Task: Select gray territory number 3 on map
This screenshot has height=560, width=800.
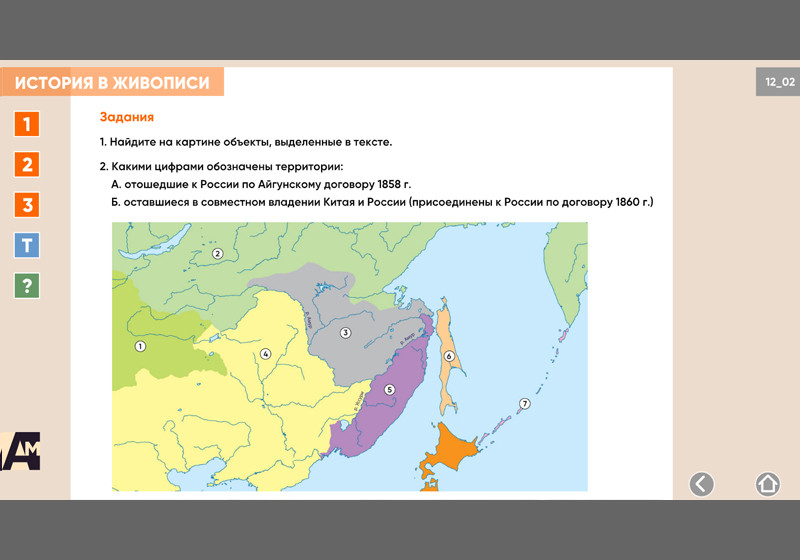Action: [345, 332]
